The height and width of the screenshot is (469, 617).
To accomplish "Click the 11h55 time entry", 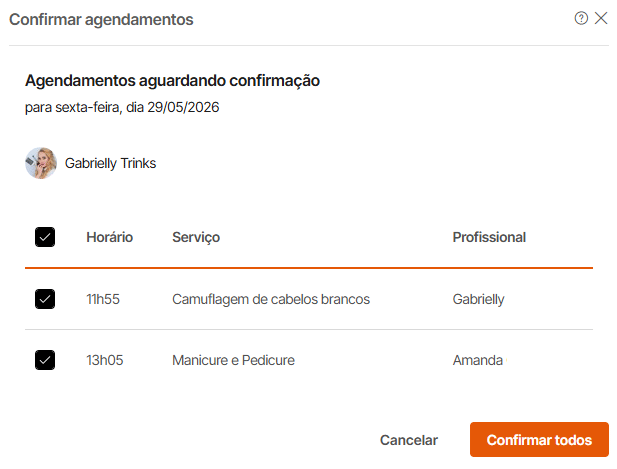I will pyautogui.click(x=103, y=299).
